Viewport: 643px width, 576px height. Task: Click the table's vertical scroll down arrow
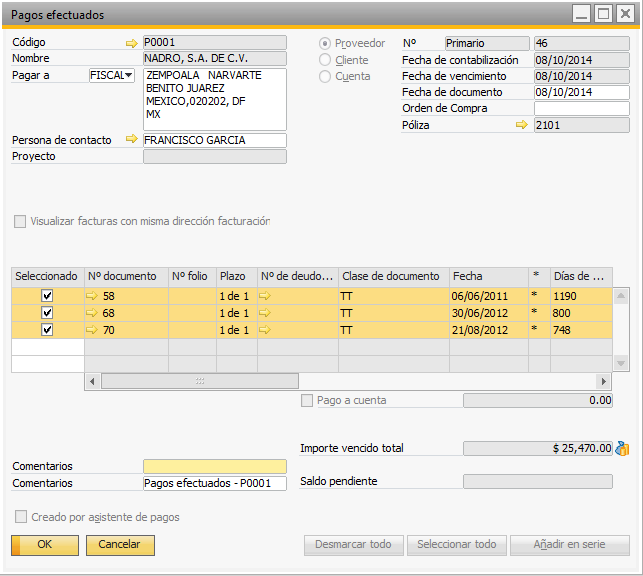(x=621, y=363)
